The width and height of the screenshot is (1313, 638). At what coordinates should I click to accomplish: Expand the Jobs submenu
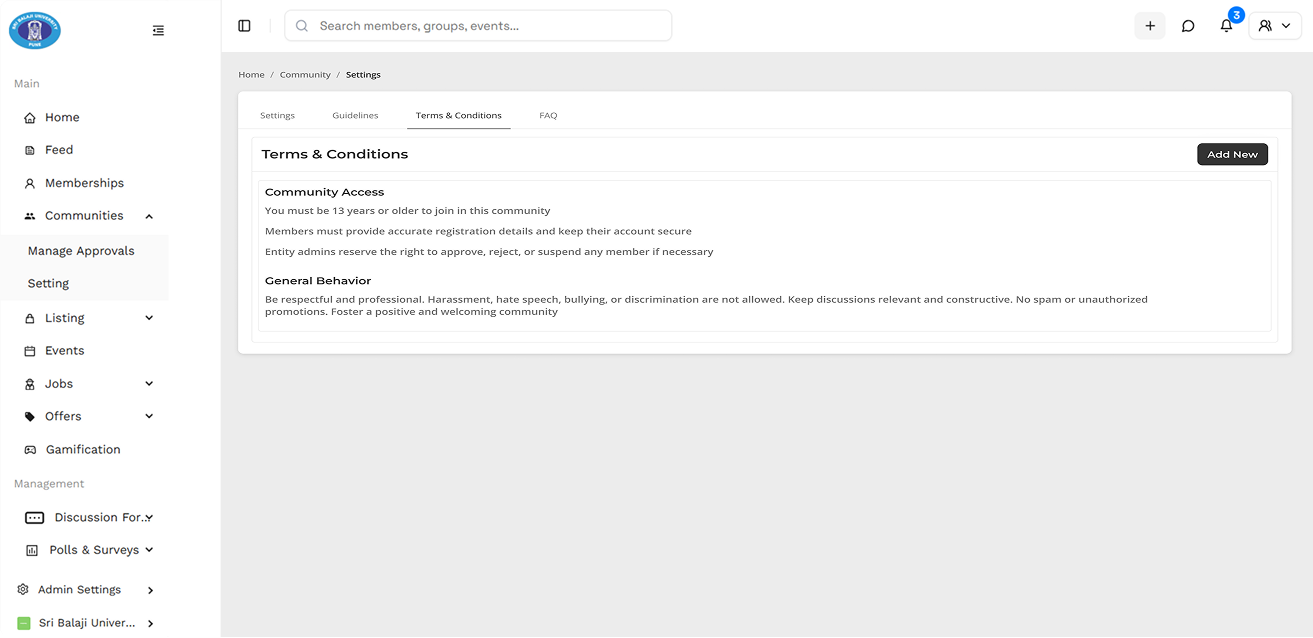pyautogui.click(x=149, y=384)
